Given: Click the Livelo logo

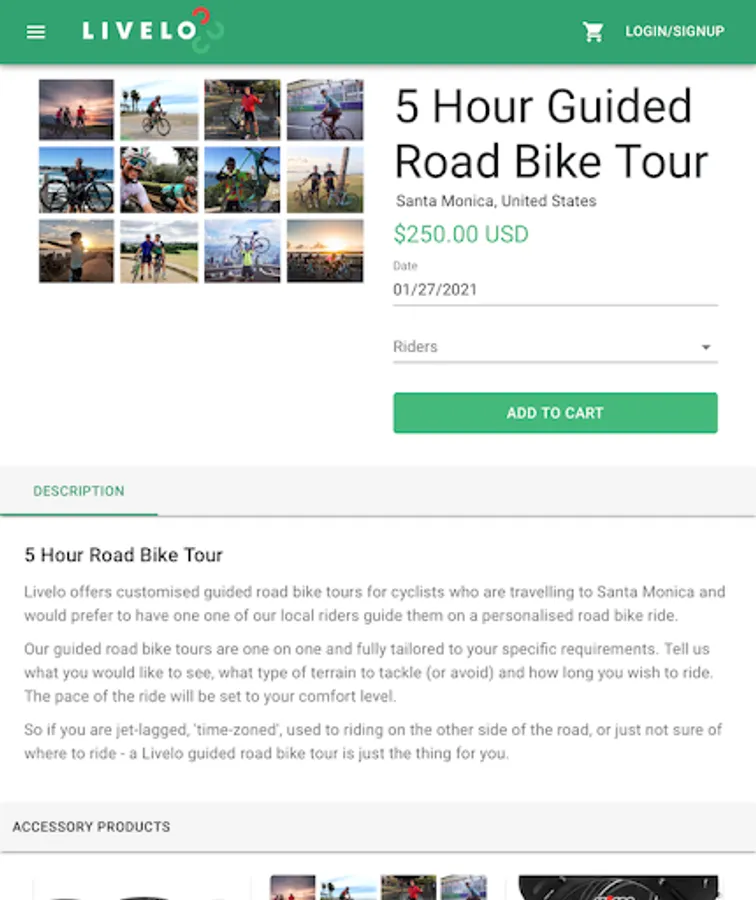Looking at the screenshot, I should 153,30.
